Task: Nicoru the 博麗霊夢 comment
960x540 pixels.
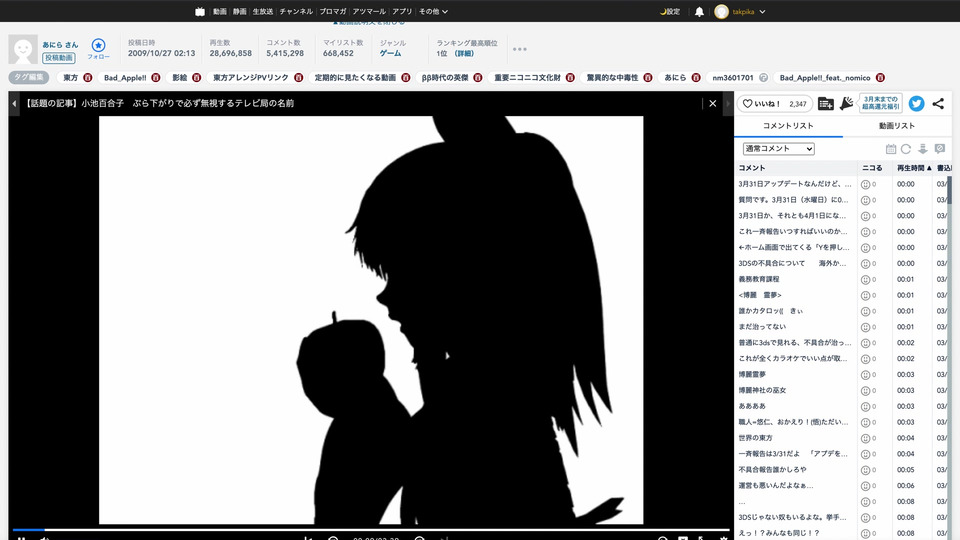Action: pyautogui.click(x=865, y=375)
